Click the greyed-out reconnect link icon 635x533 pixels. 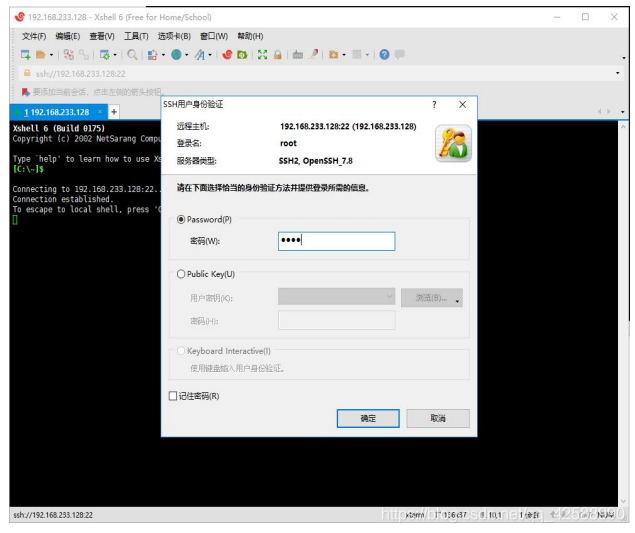[x=84, y=55]
